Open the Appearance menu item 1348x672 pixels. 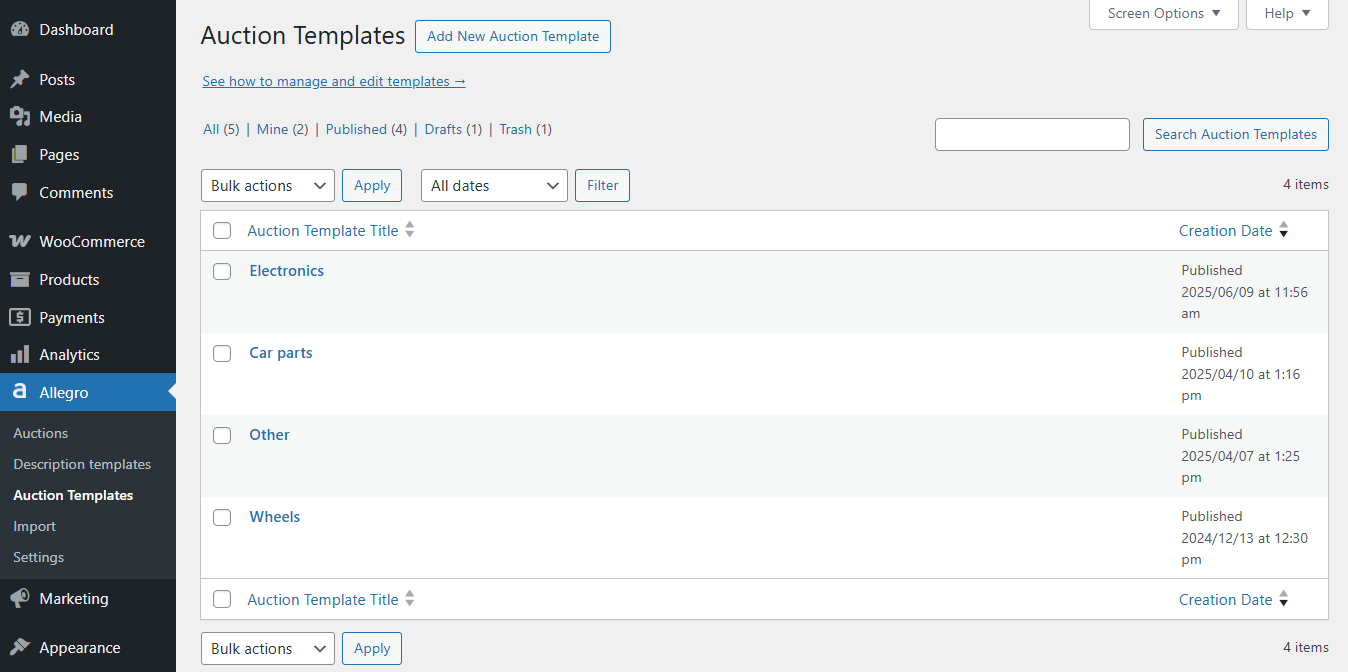pyautogui.click(x=88, y=648)
